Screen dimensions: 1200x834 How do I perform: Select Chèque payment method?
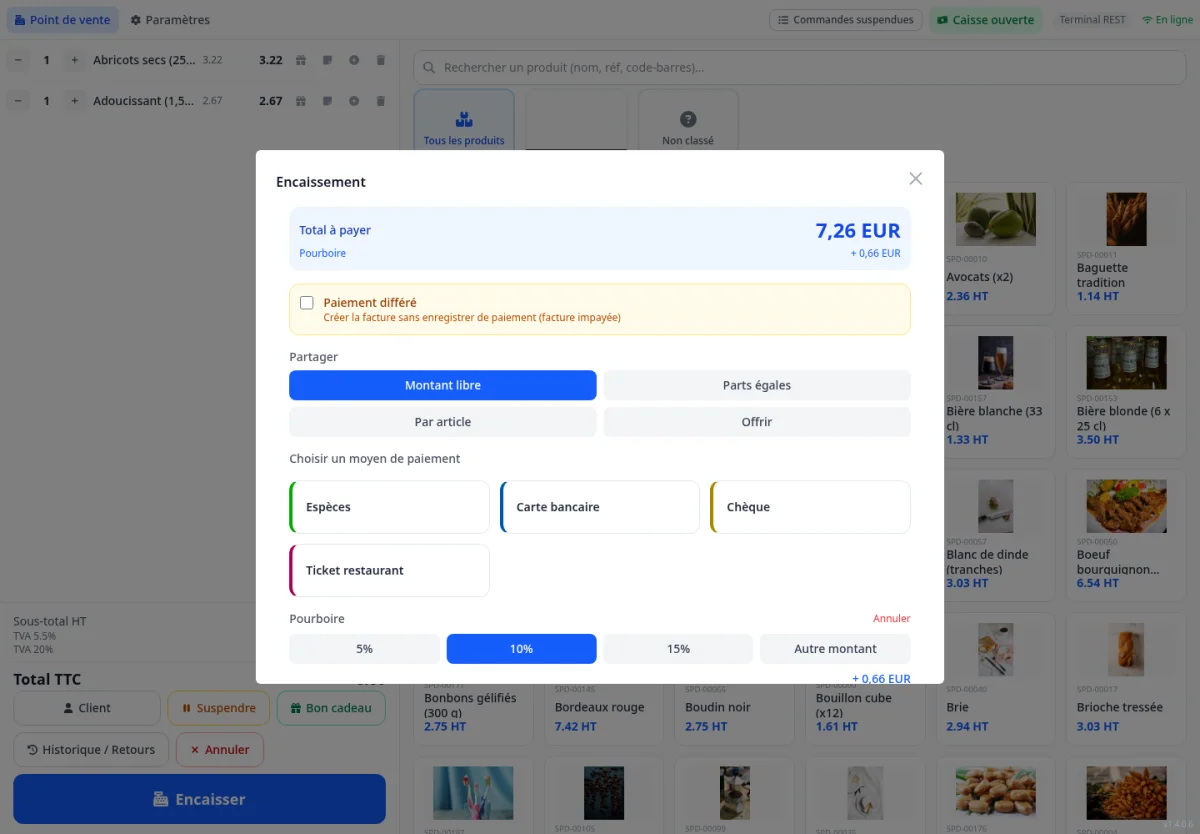pyautogui.click(x=810, y=507)
